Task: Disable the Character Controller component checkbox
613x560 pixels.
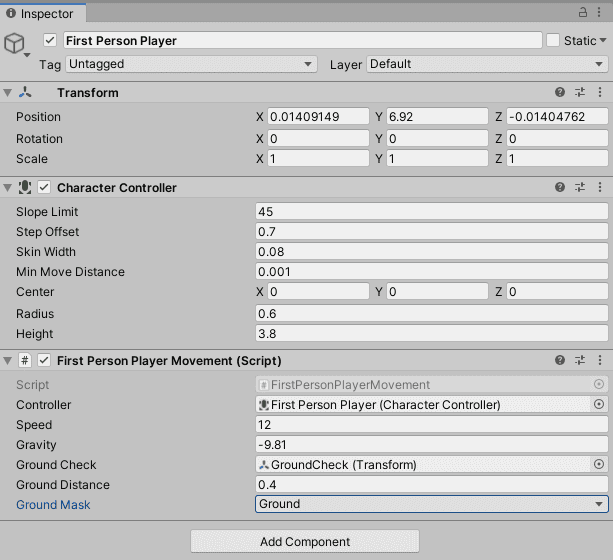Action: [44, 187]
